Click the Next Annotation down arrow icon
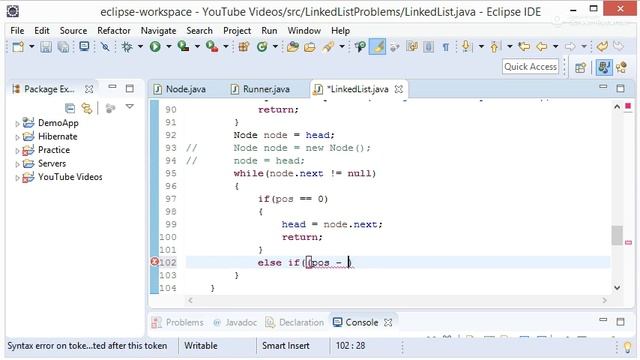640x360 pixels. [467, 47]
